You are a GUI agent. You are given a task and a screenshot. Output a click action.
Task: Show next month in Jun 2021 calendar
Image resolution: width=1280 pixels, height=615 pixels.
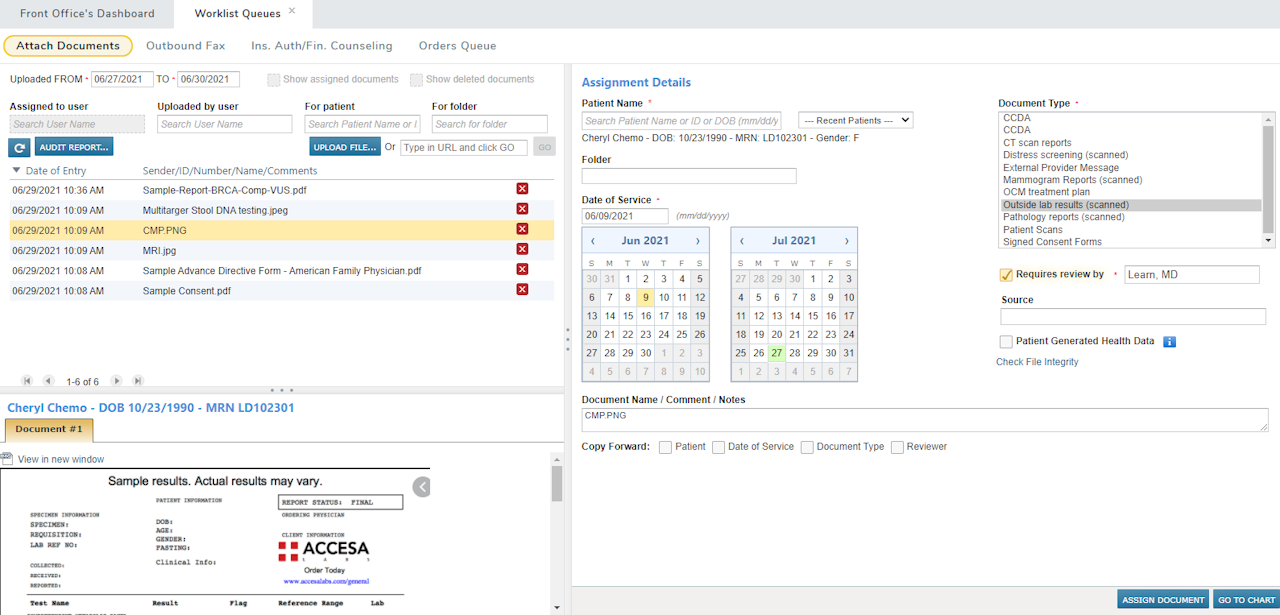pyautogui.click(x=698, y=241)
